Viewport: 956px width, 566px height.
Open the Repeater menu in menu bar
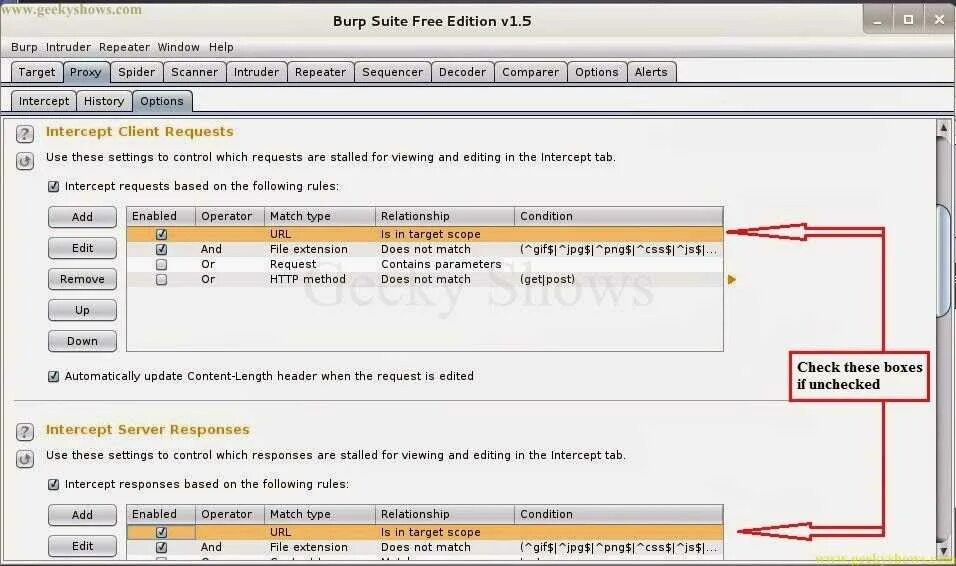pyautogui.click(x=124, y=47)
